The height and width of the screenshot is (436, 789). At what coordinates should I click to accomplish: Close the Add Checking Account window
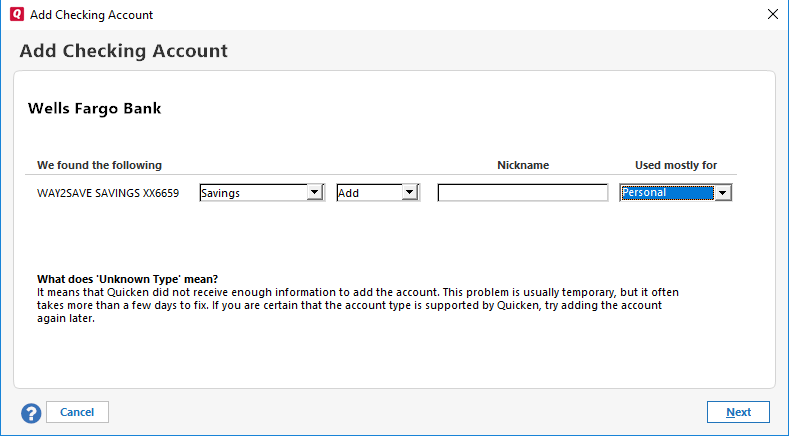(771, 15)
